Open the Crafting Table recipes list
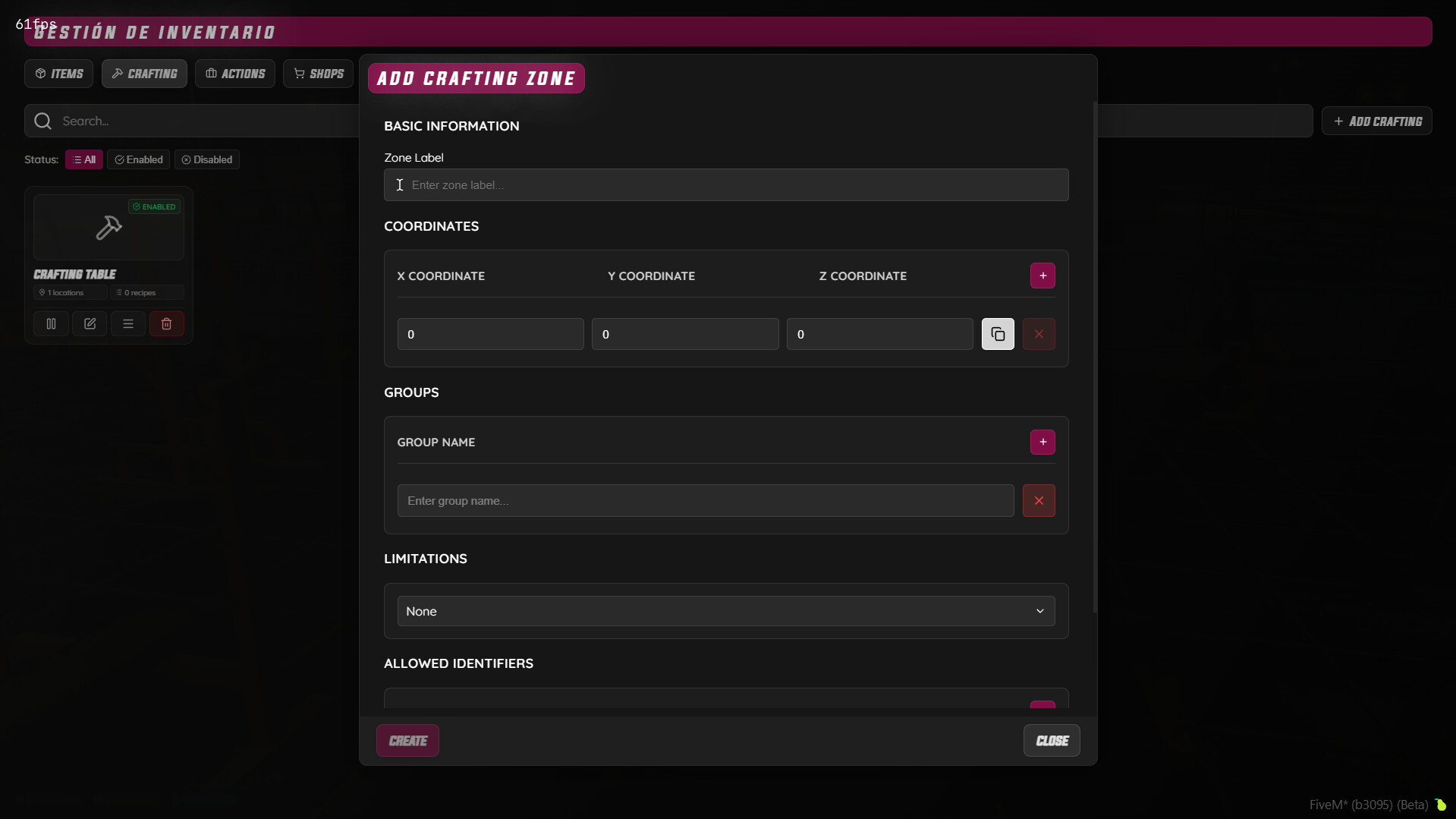This screenshot has width=1456, height=819. click(127, 324)
